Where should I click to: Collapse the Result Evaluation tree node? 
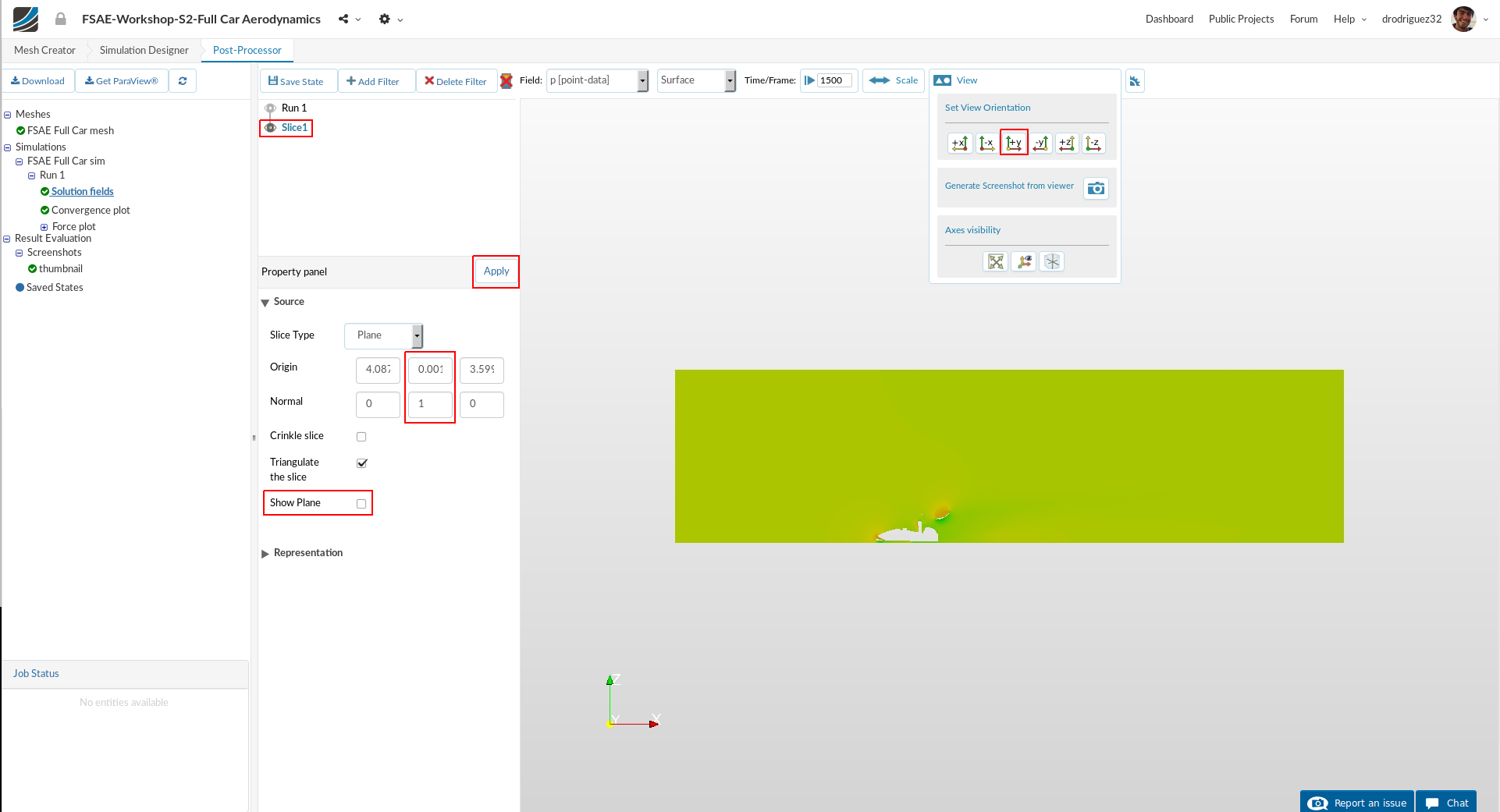pos(7,239)
